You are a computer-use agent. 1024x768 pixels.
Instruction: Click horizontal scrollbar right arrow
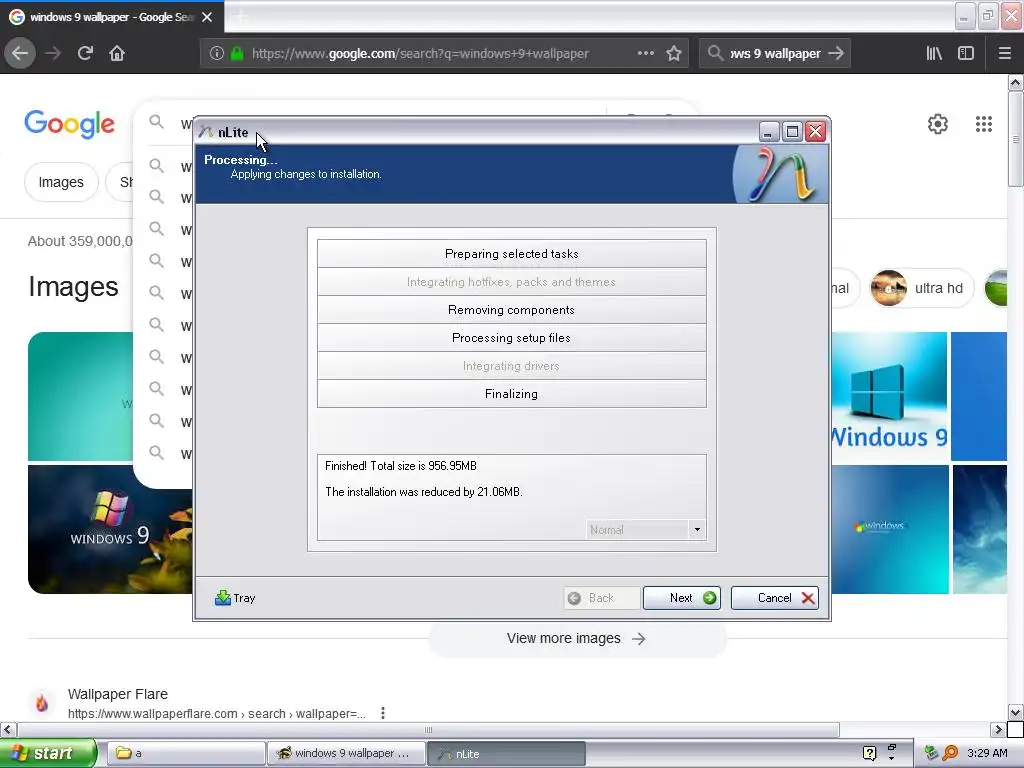tap(998, 729)
